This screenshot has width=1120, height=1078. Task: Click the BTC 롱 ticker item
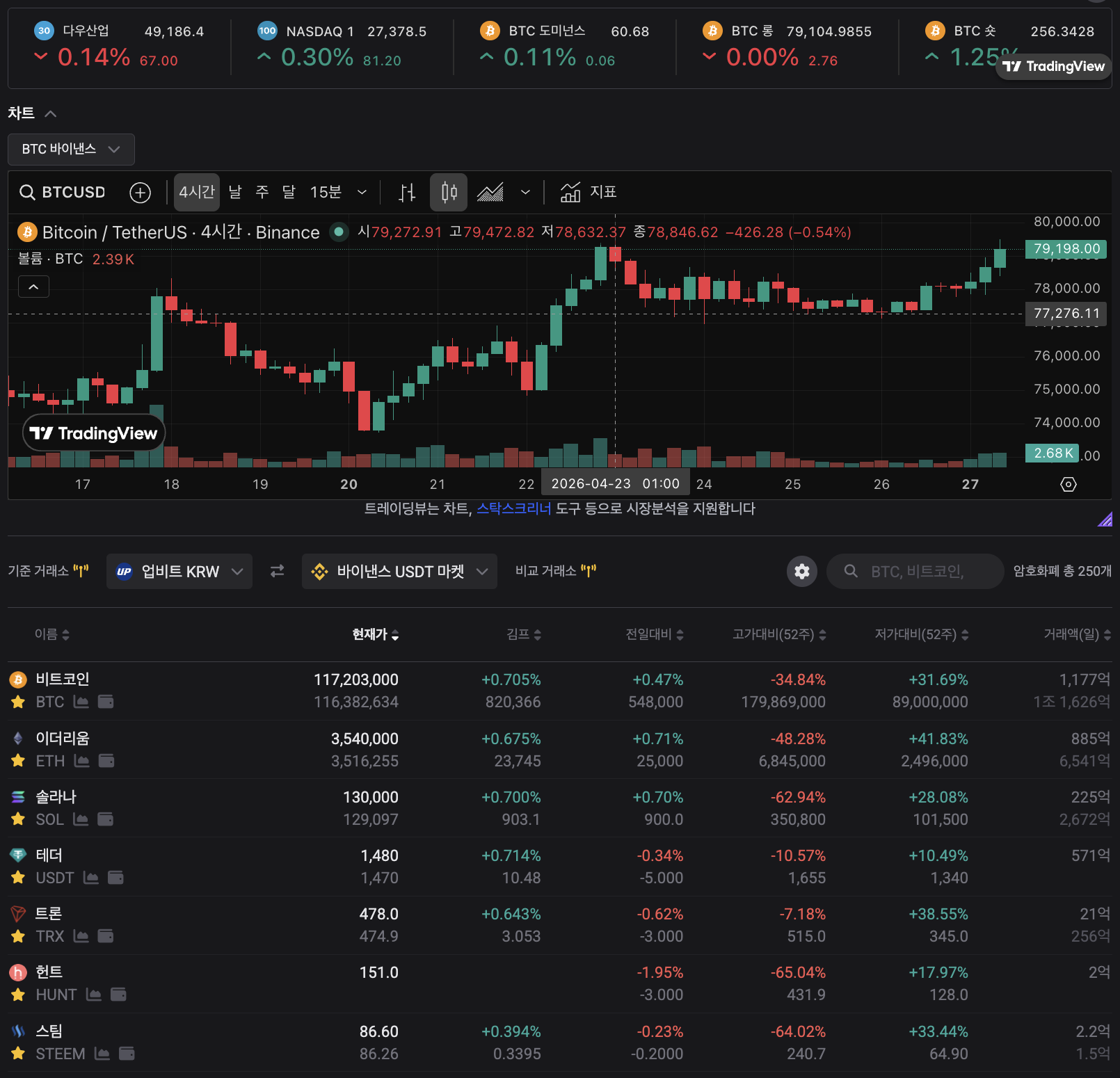[x=787, y=46]
